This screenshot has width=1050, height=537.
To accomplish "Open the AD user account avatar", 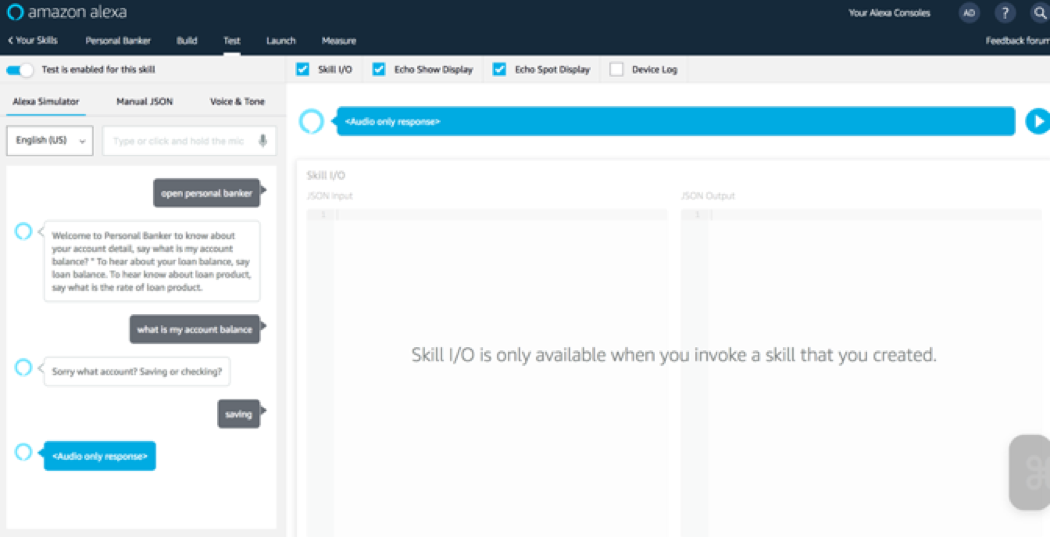I will [968, 13].
